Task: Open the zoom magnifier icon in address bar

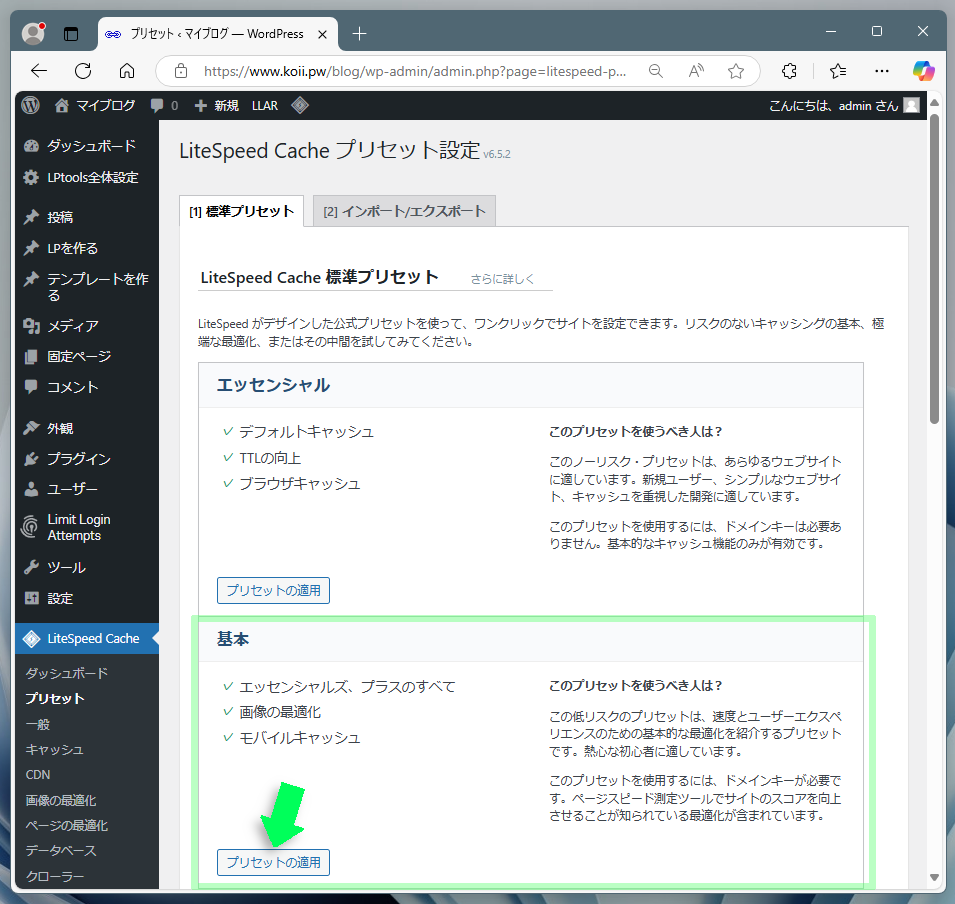Action: pos(655,71)
